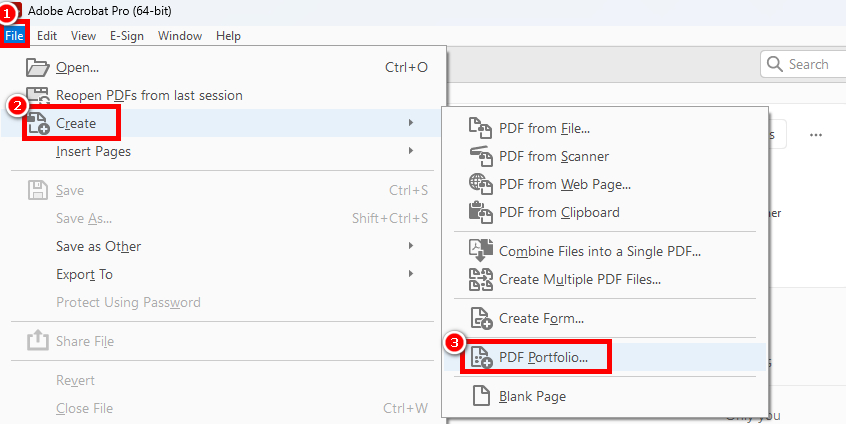Click the PDF from Scanner icon

[481, 156]
